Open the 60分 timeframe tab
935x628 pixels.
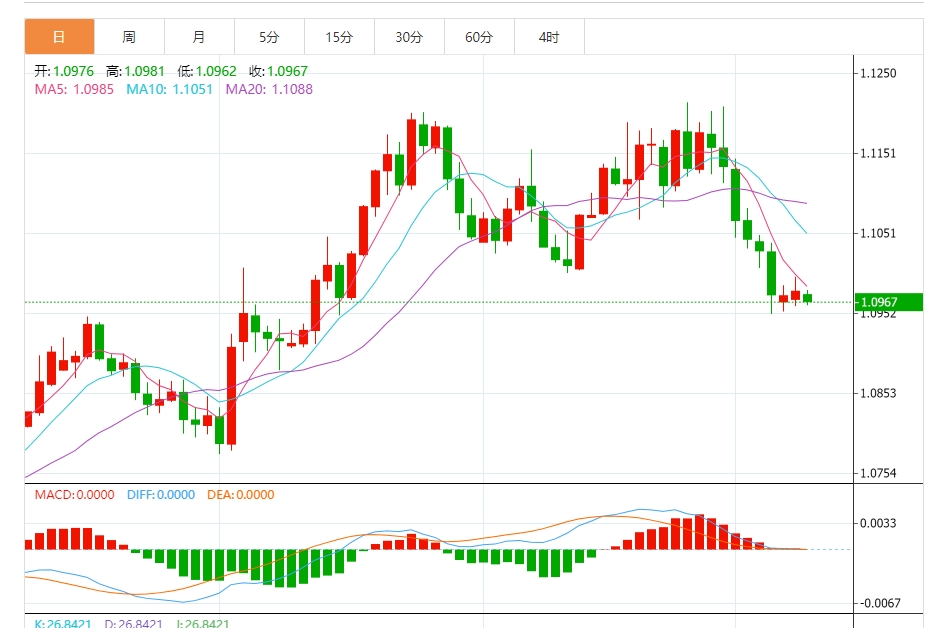[x=479, y=37]
